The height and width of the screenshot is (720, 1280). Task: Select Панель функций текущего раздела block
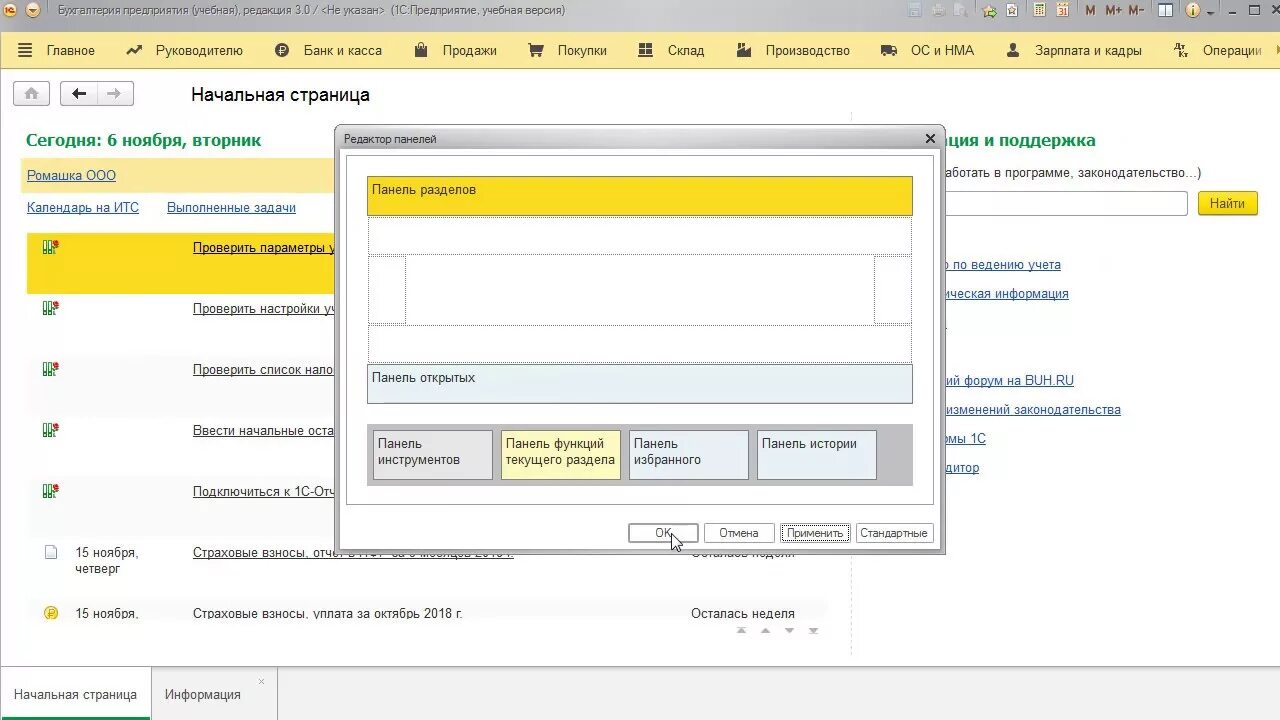(x=561, y=455)
